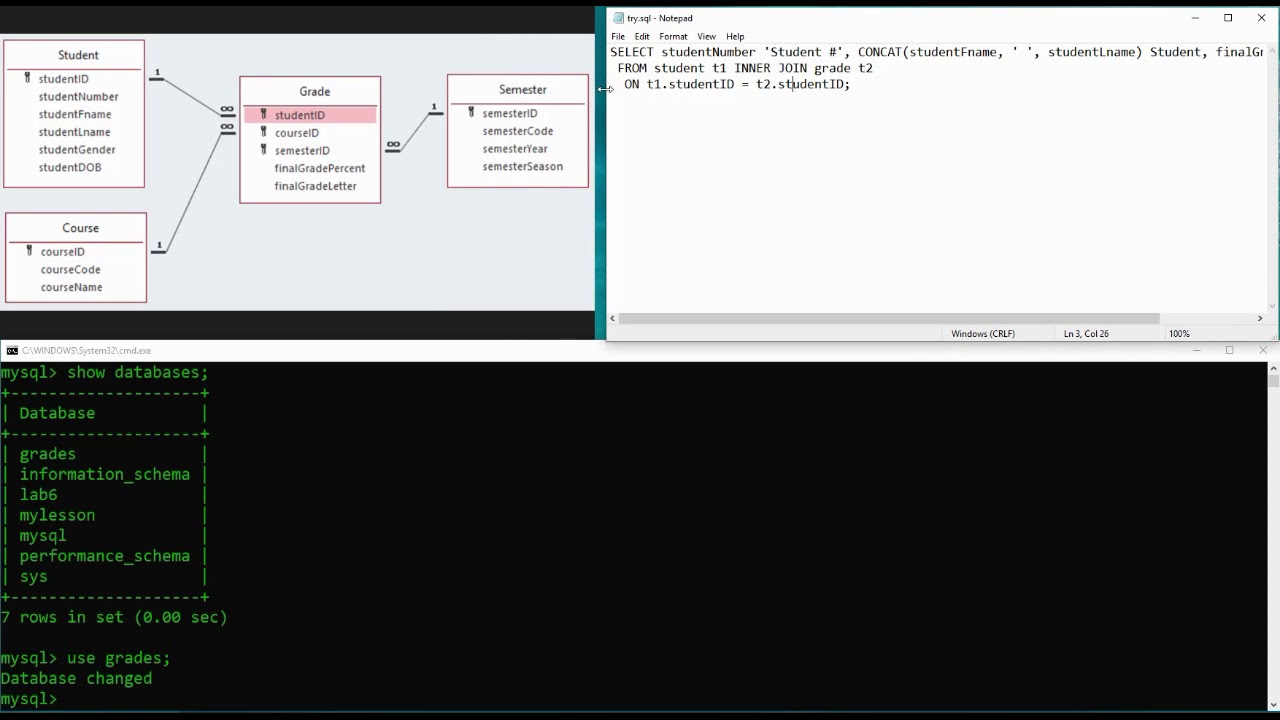Click the cmd.exe icon in title bar
This screenshot has width=1280, height=720.
pyautogui.click(x=12, y=351)
